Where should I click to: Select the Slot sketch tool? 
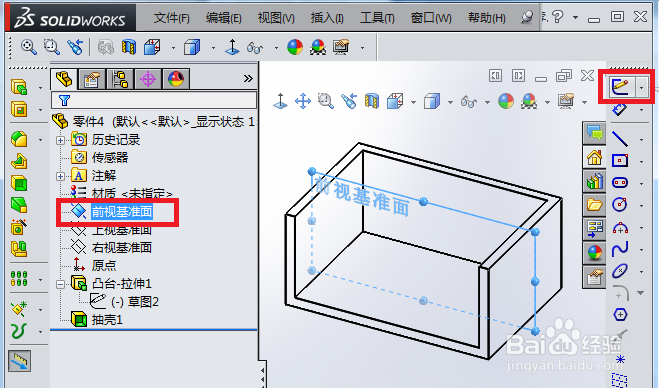click(620, 183)
